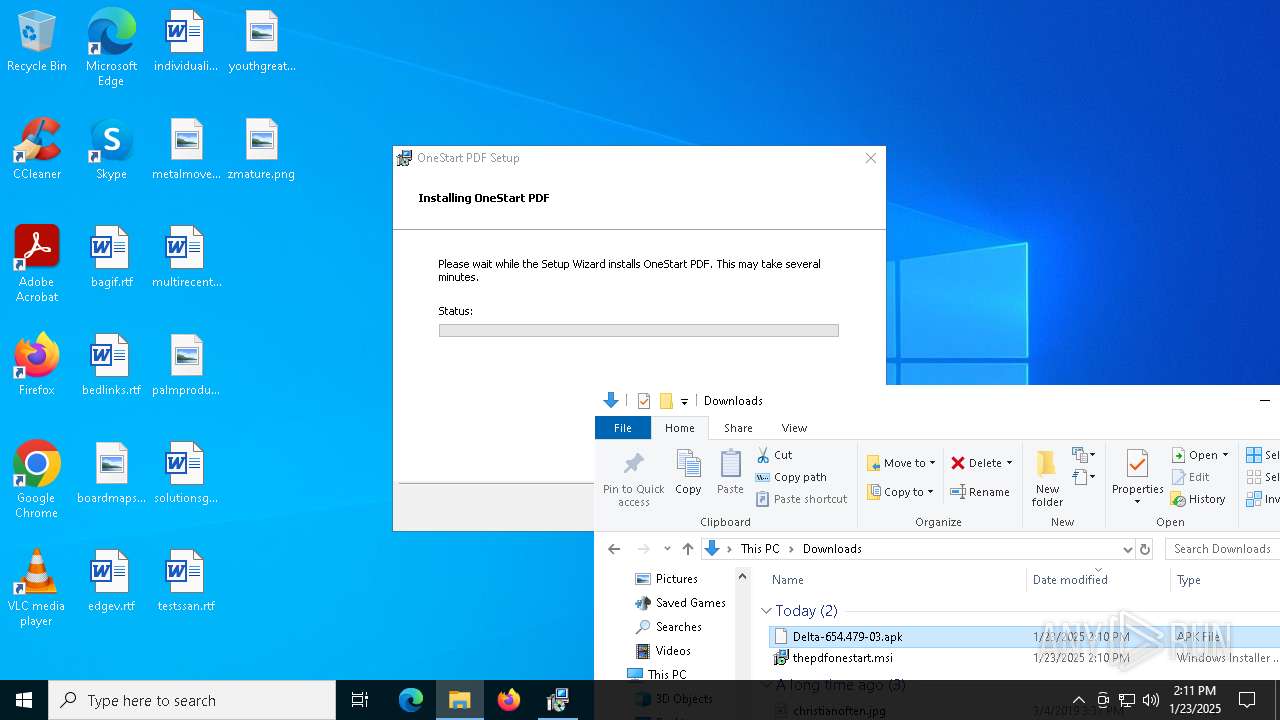Image resolution: width=1280 pixels, height=720 pixels.
Task: Open Videos in navigation pane
Action: point(673,651)
